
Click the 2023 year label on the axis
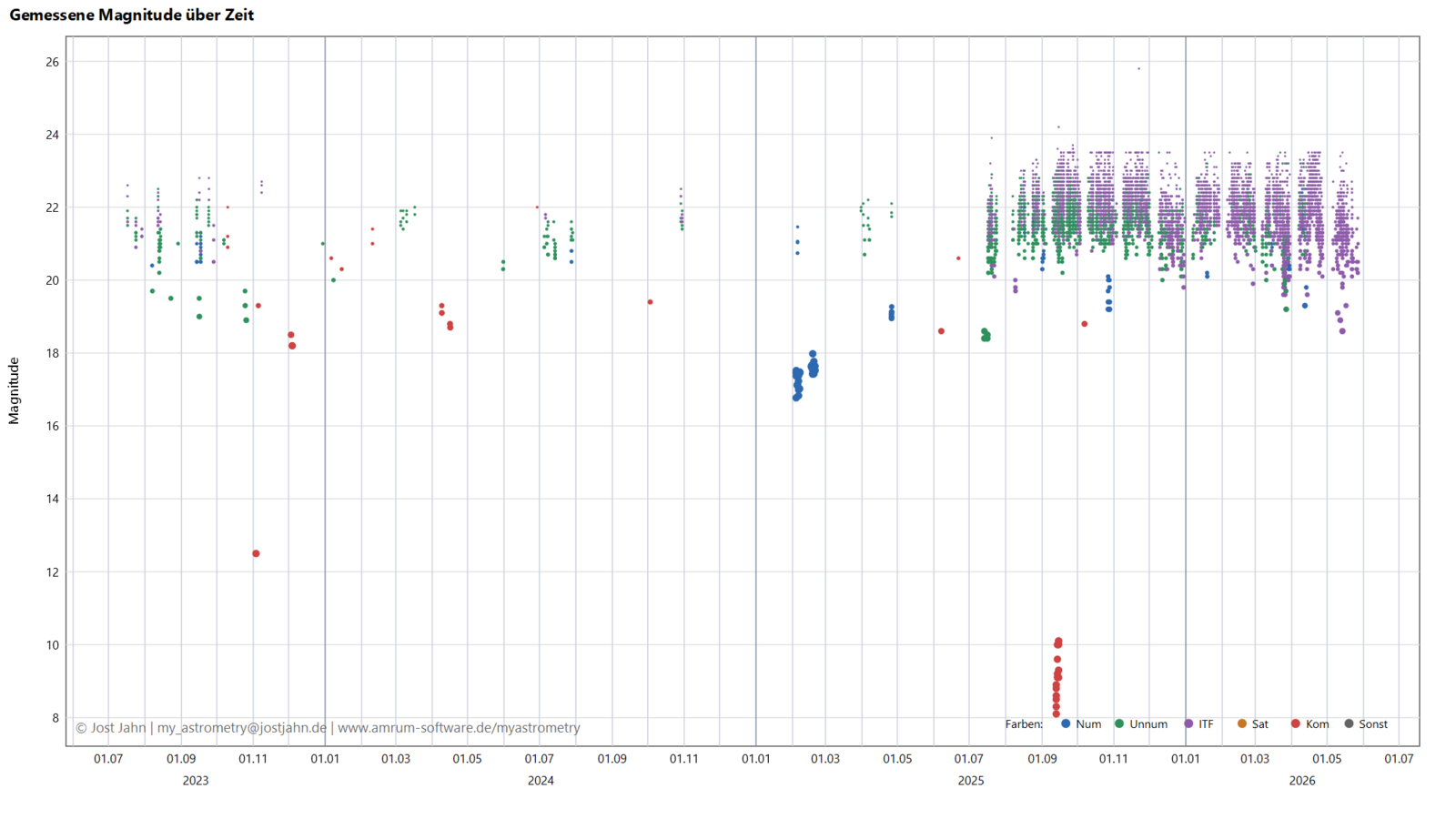pyautogui.click(x=196, y=781)
